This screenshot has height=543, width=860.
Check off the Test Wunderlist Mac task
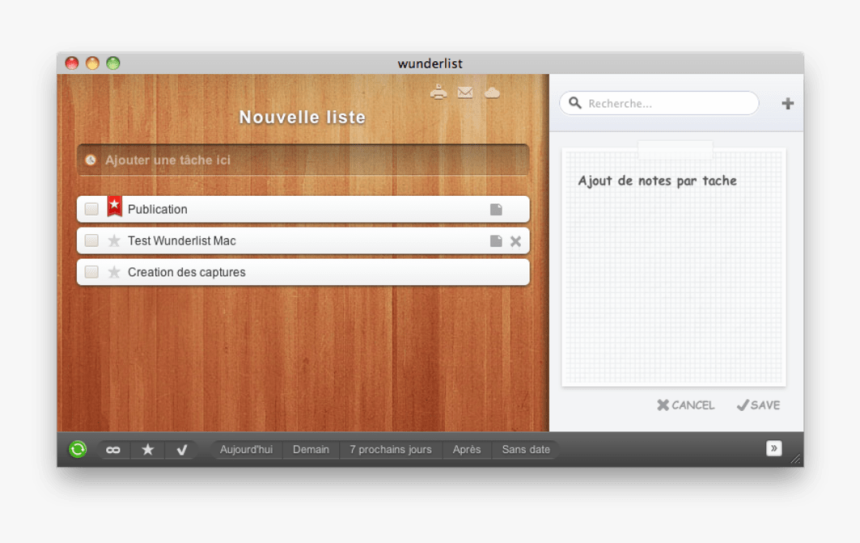point(92,240)
